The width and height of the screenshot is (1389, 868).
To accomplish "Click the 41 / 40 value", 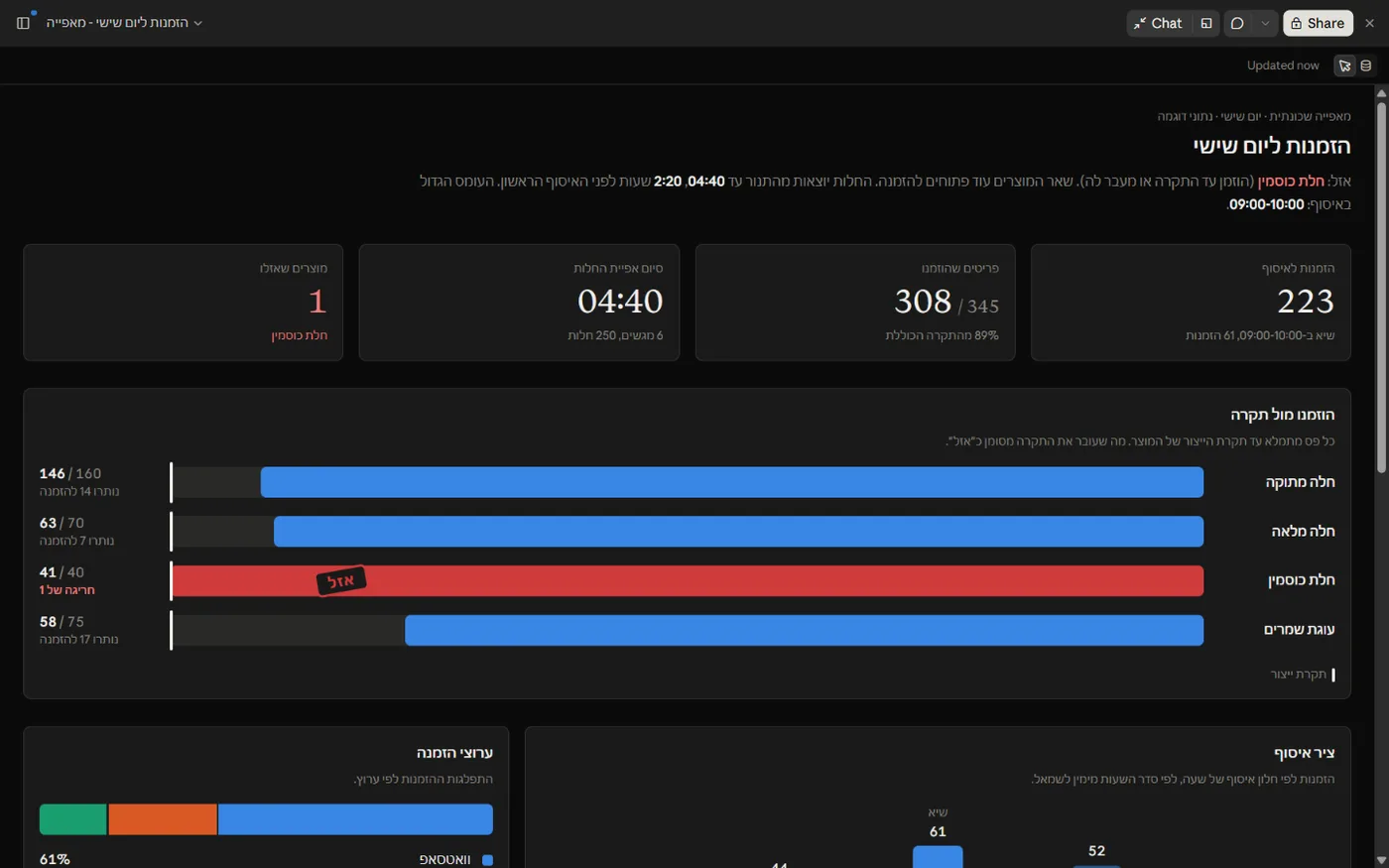I will [62, 572].
